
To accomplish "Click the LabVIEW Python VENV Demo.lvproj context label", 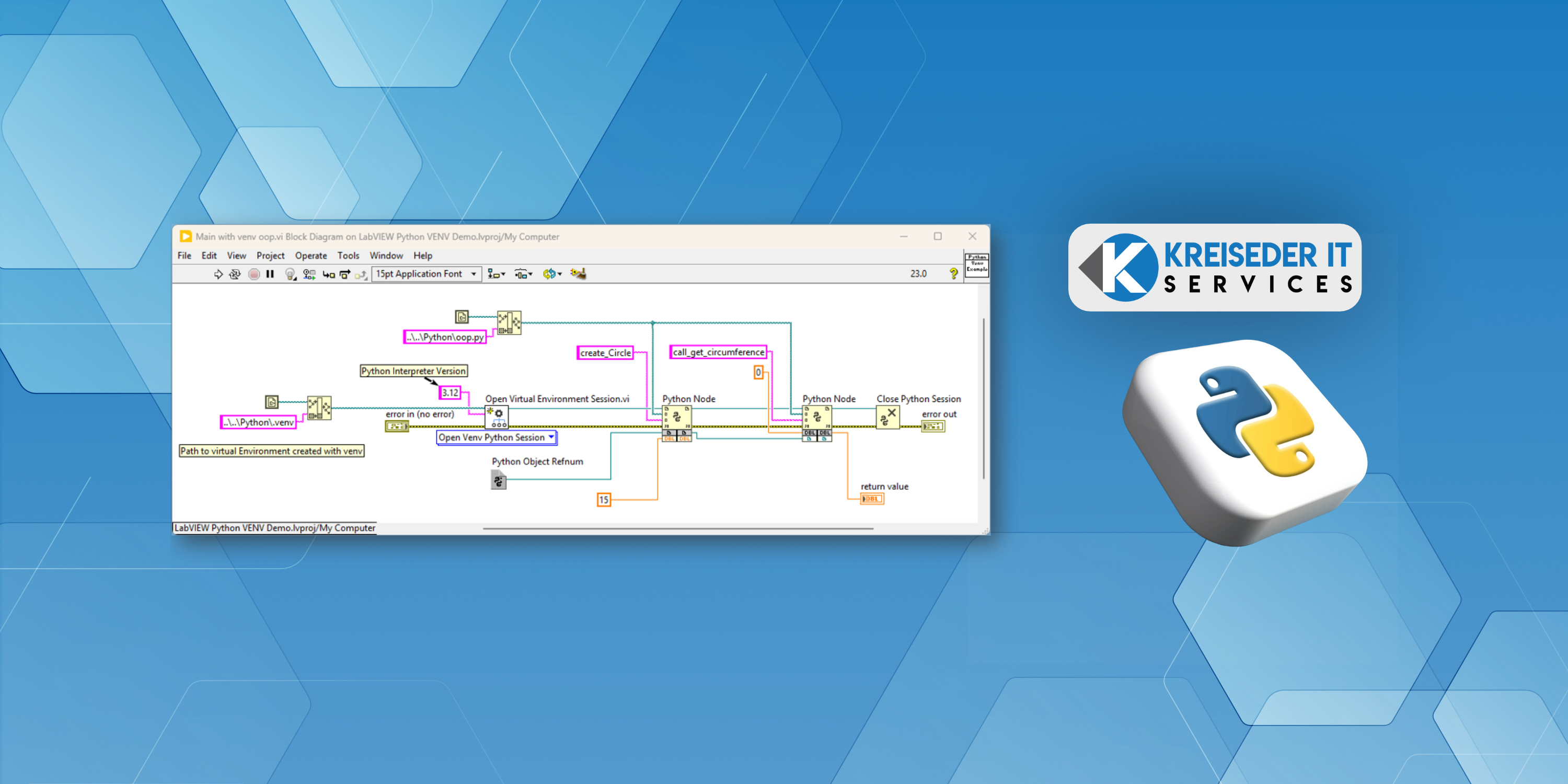I will (275, 528).
